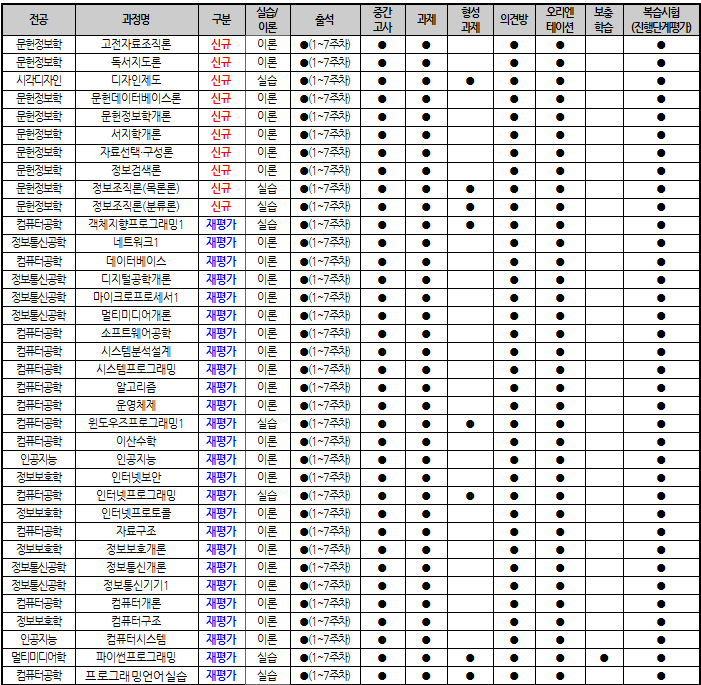Image resolution: width=701 pixels, height=685 pixels.
Task: Click the 출석 ●(1~7주차) cell for 운영체제
Action: coord(325,406)
